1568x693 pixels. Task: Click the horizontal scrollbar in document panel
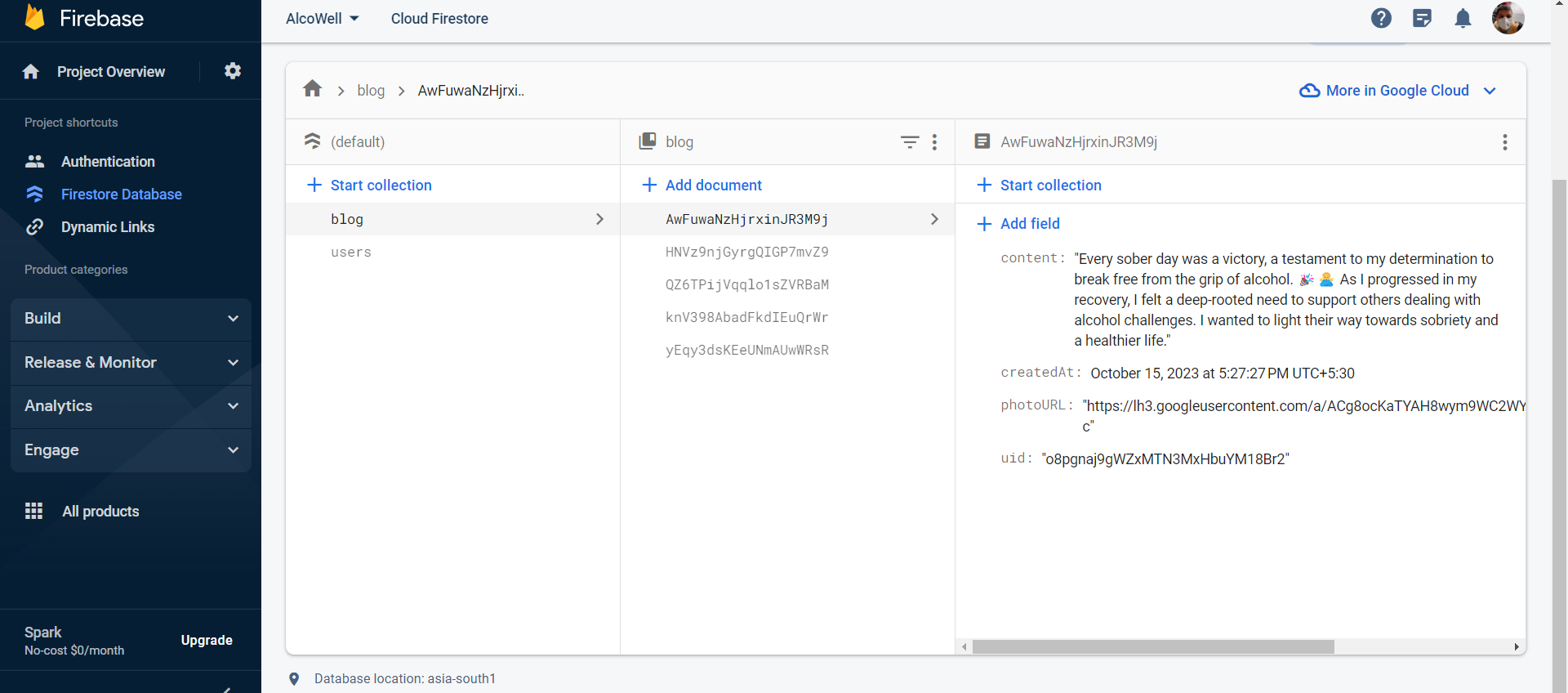(1152, 647)
